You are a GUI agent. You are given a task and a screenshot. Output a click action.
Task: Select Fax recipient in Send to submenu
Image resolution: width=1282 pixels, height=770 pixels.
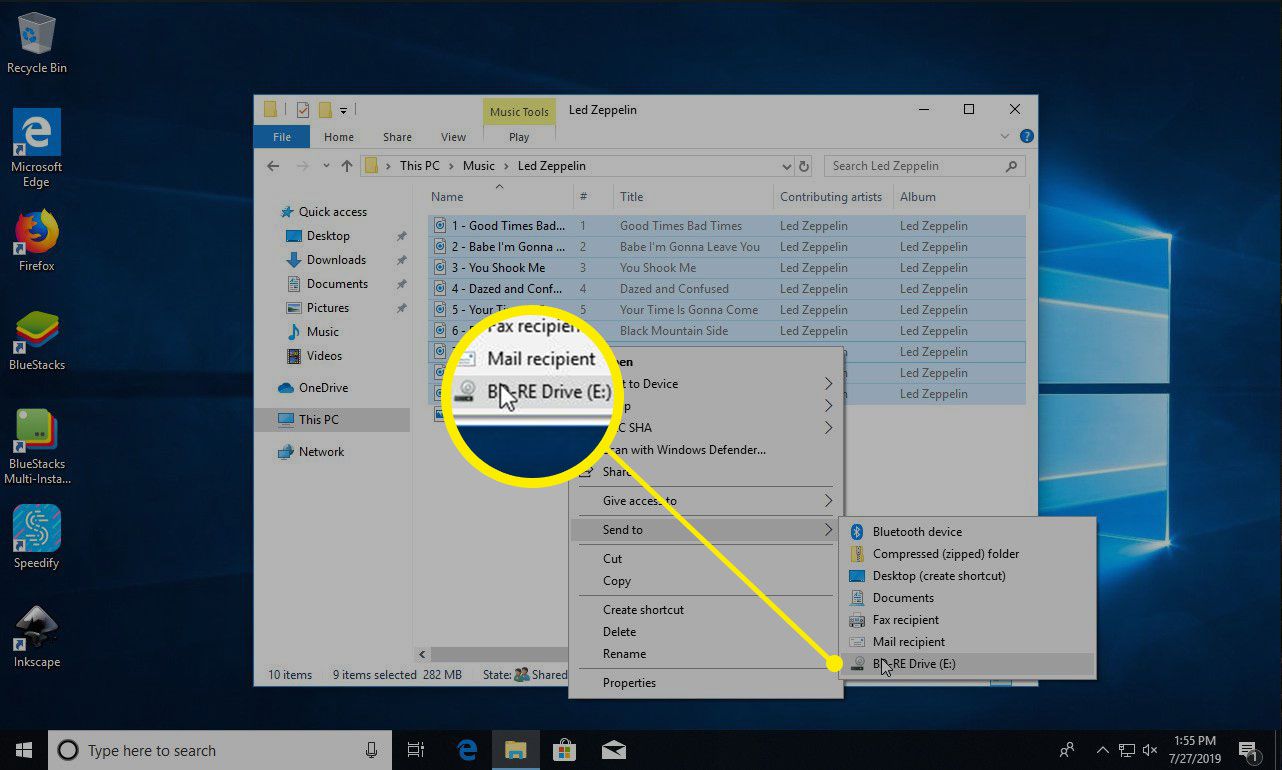pyautogui.click(x=969, y=620)
